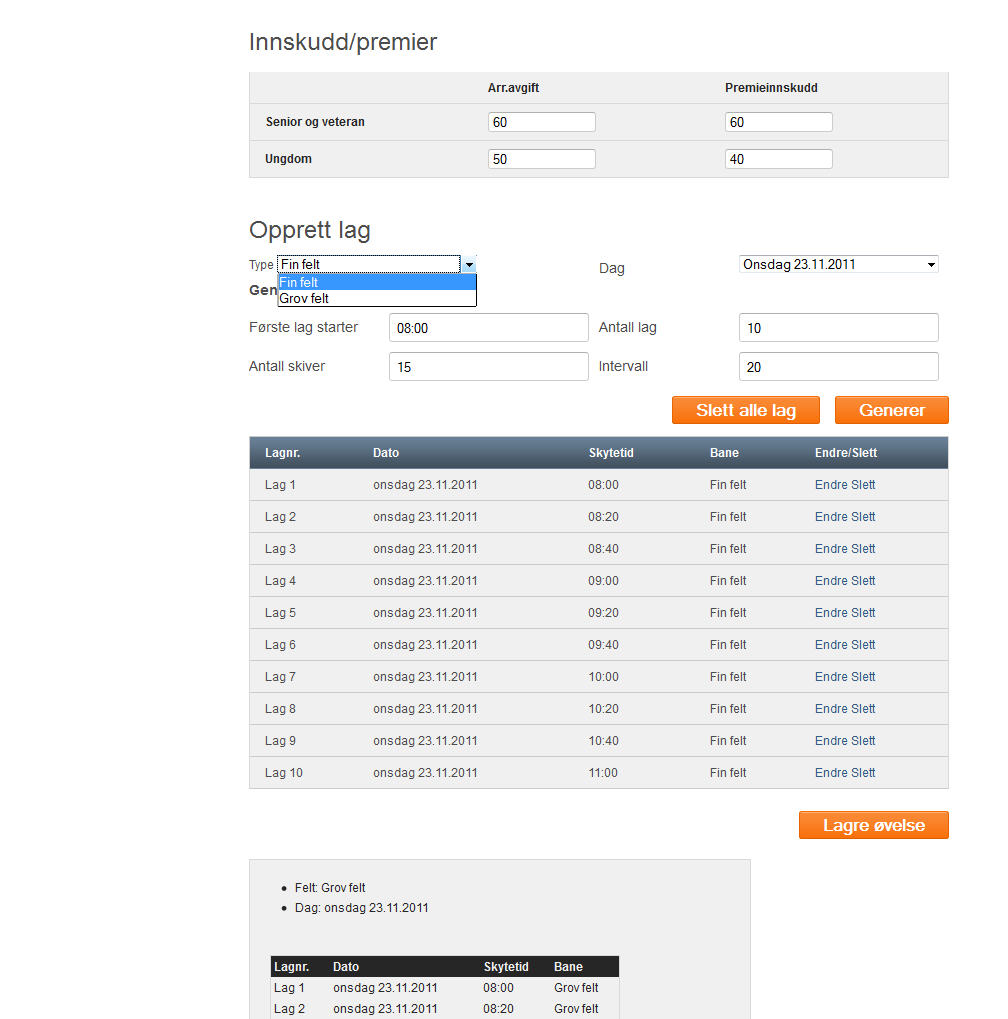Click 'Første lag starter' time field
The width and height of the screenshot is (1008, 1019).
pyautogui.click(x=488, y=328)
